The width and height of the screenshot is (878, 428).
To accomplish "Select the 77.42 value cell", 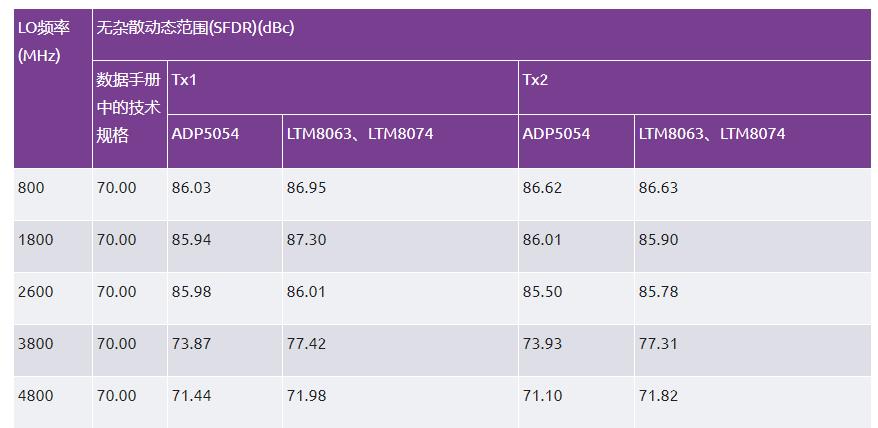I will pos(307,344).
